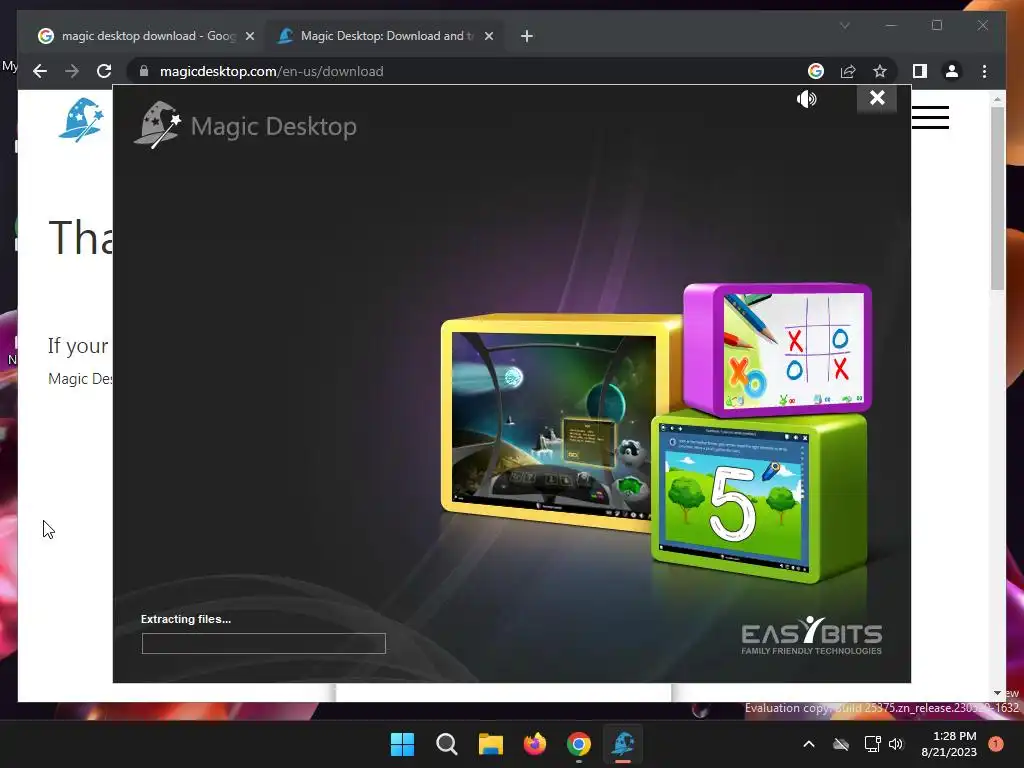View site information via the lock icon
This screenshot has height=768, width=1024.
click(x=144, y=71)
